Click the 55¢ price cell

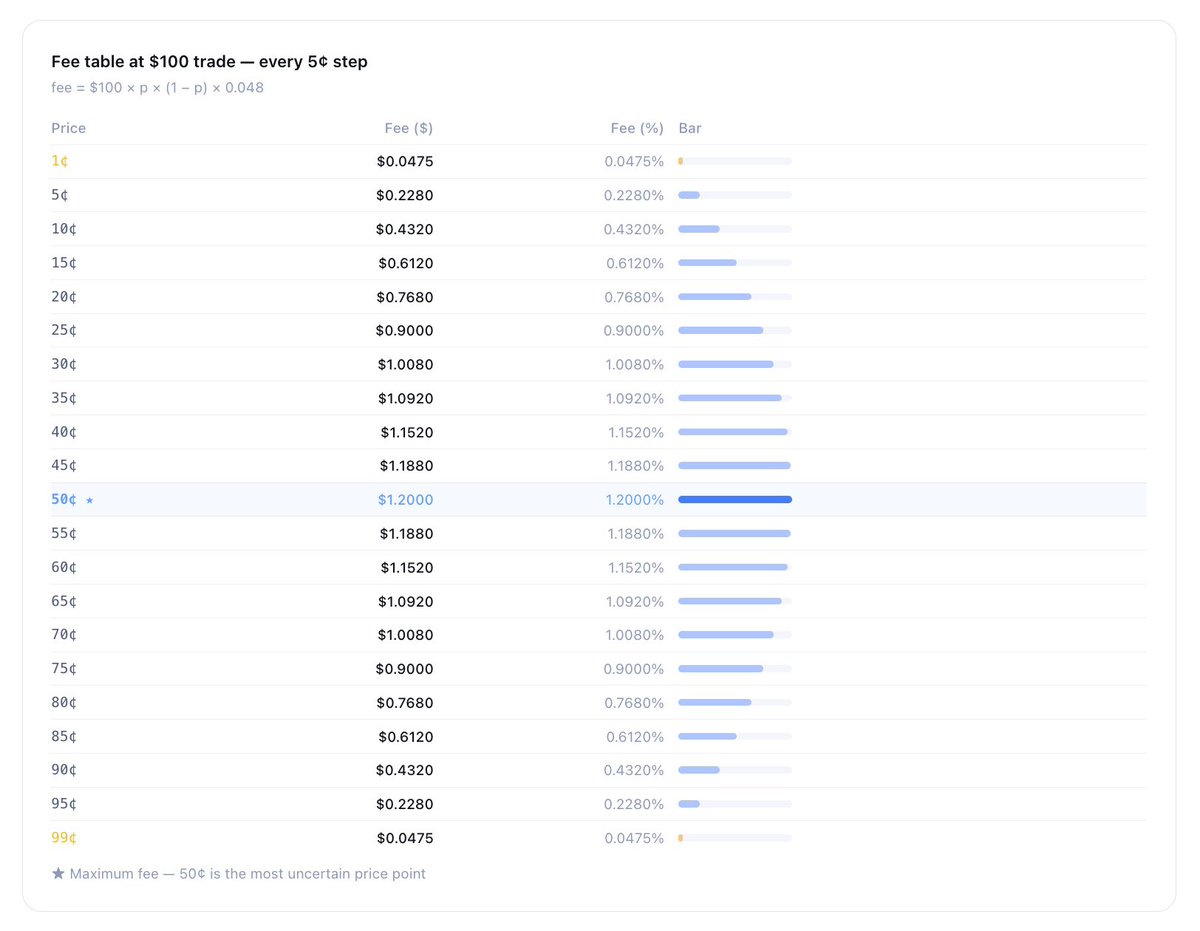(64, 534)
